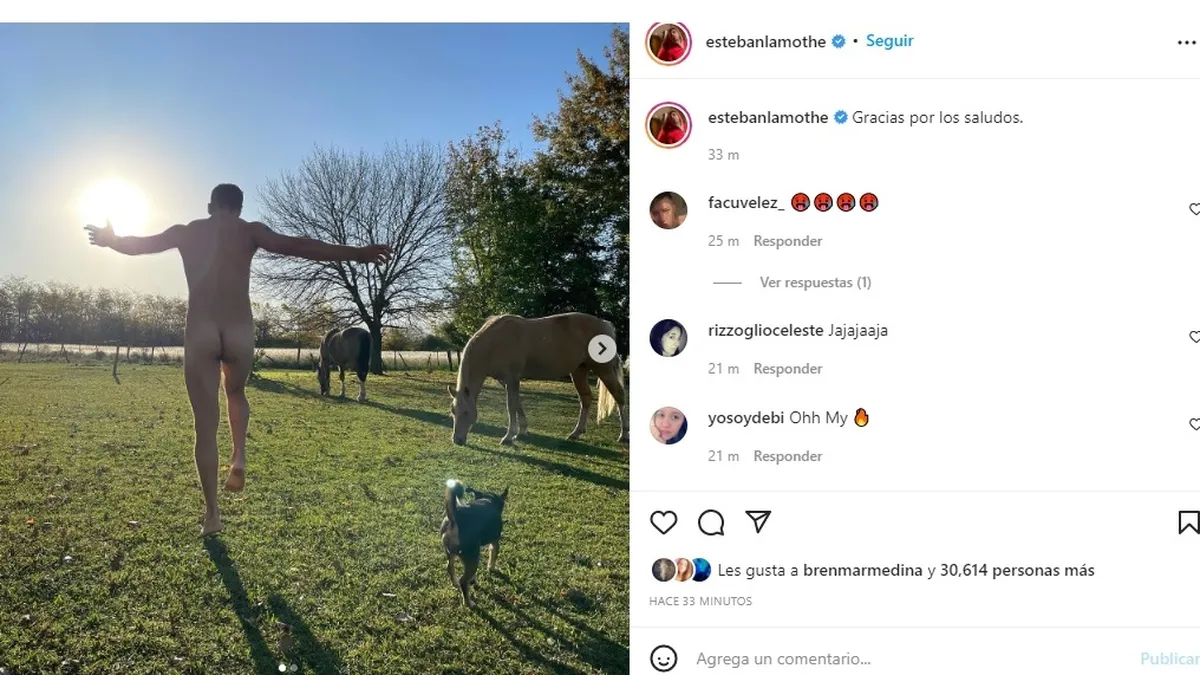Open estebanlamothe profile avatar in header
The height and width of the screenshot is (675, 1200).
coord(668,42)
